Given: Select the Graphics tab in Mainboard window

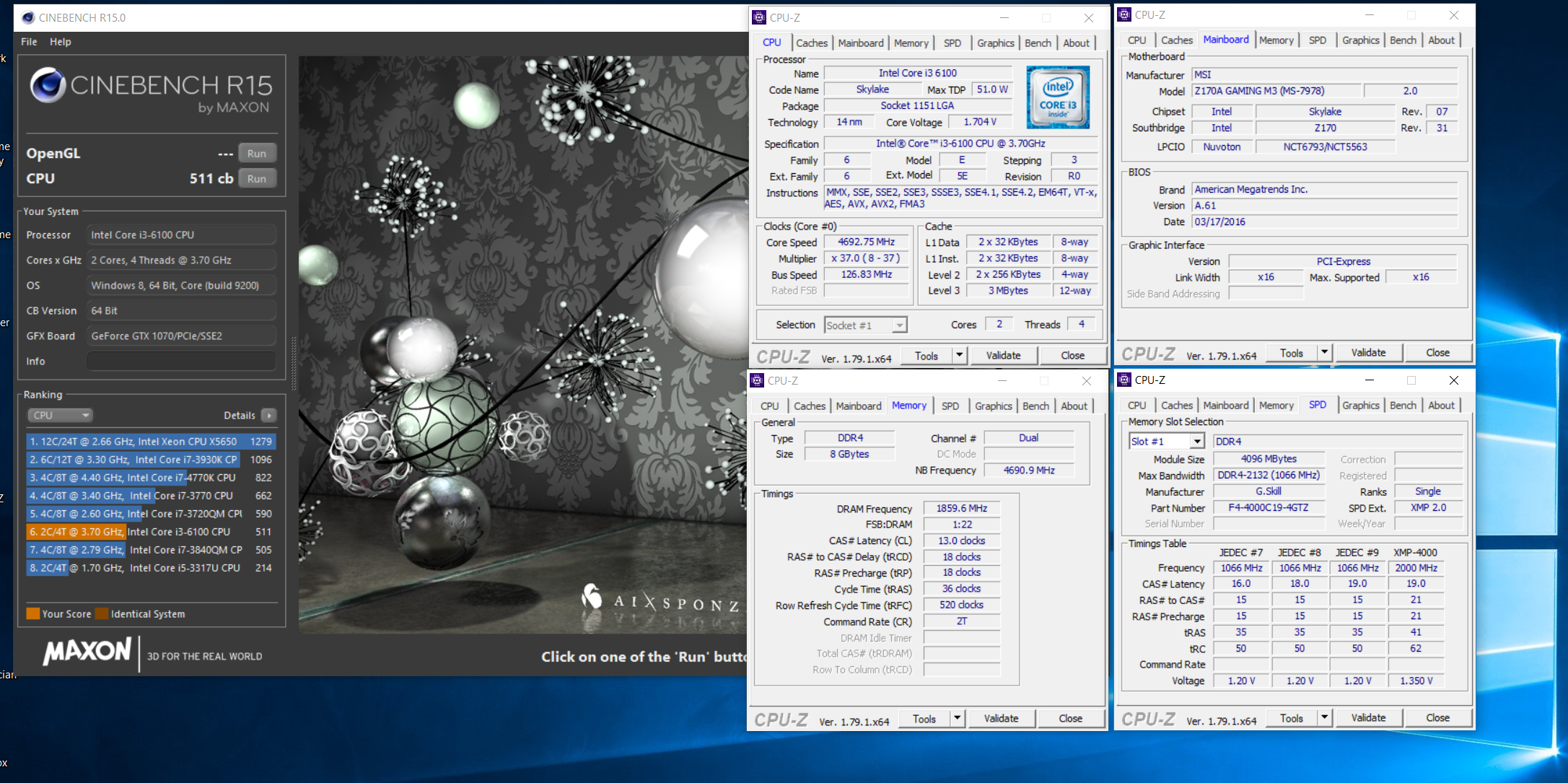Looking at the screenshot, I should (1360, 40).
